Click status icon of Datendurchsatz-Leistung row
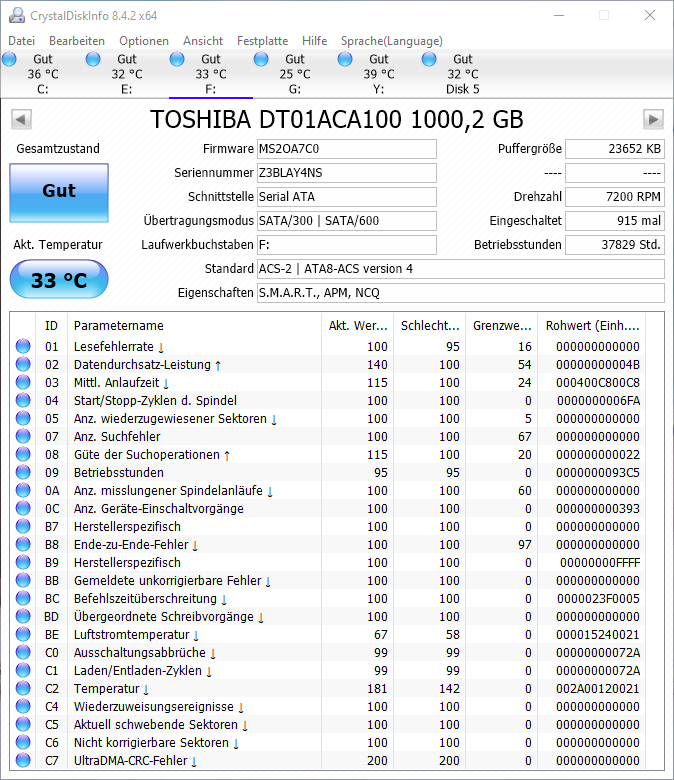 [23, 364]
